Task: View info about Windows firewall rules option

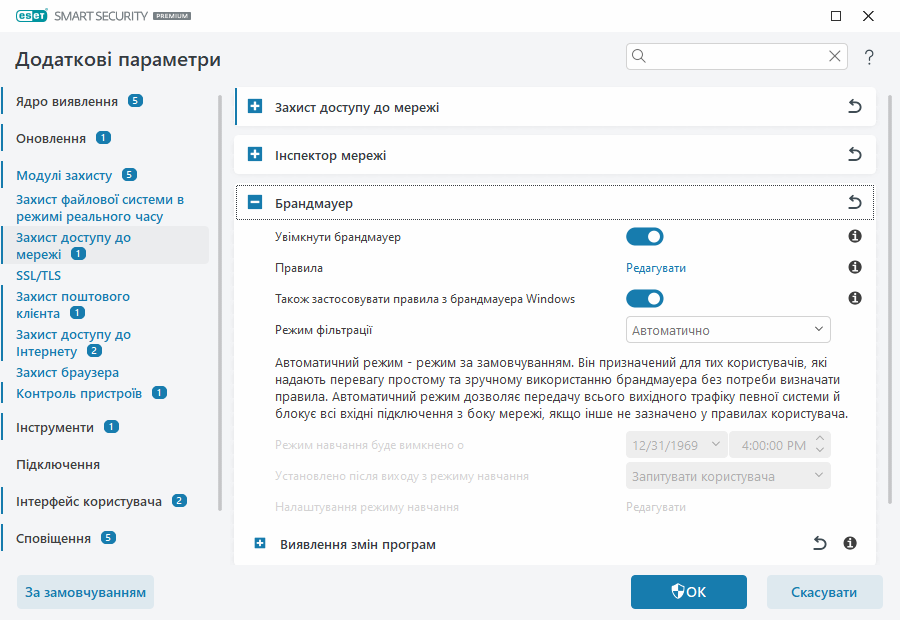Action: [855, 298]
